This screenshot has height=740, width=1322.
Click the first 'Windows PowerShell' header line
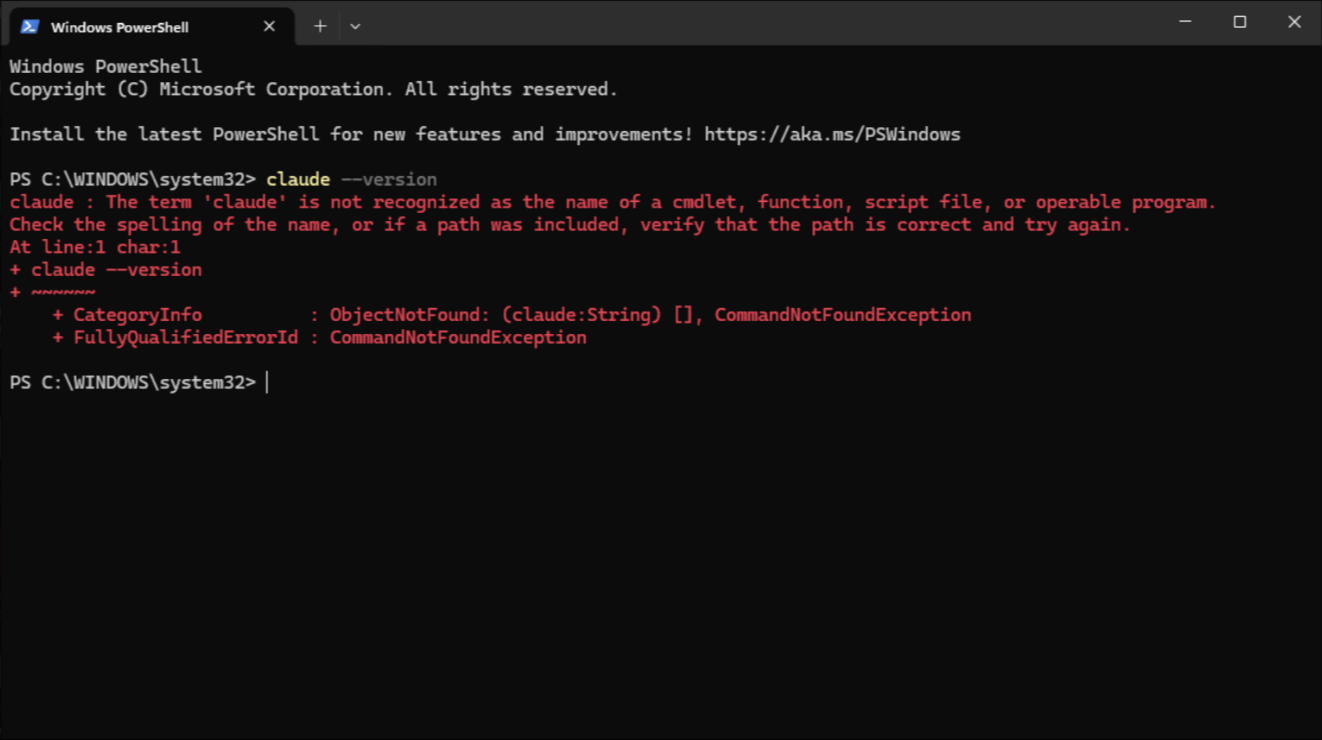click(106, 66)
